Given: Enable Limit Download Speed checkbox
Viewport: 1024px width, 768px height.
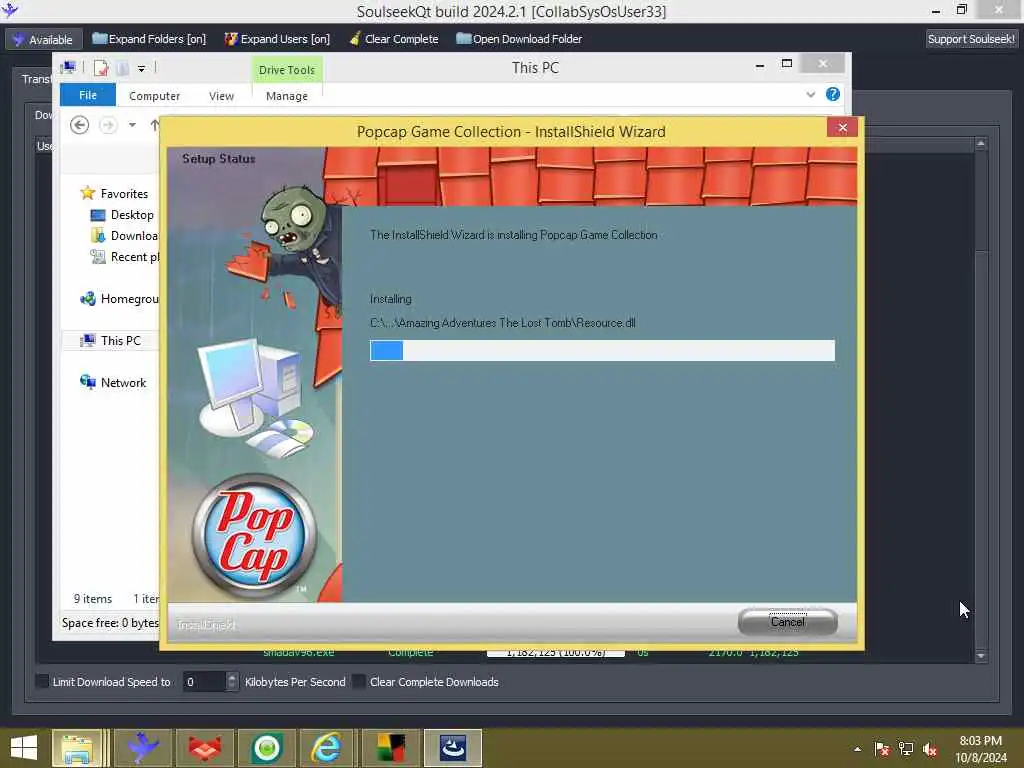Looking at the screenshot, I should click(x=42, y=682).
